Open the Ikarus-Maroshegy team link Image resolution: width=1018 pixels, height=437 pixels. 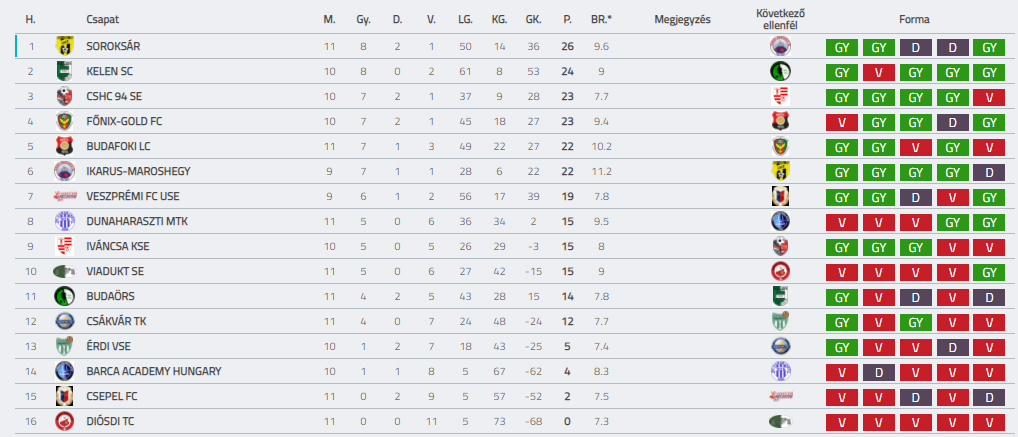(x=138, y=171)
